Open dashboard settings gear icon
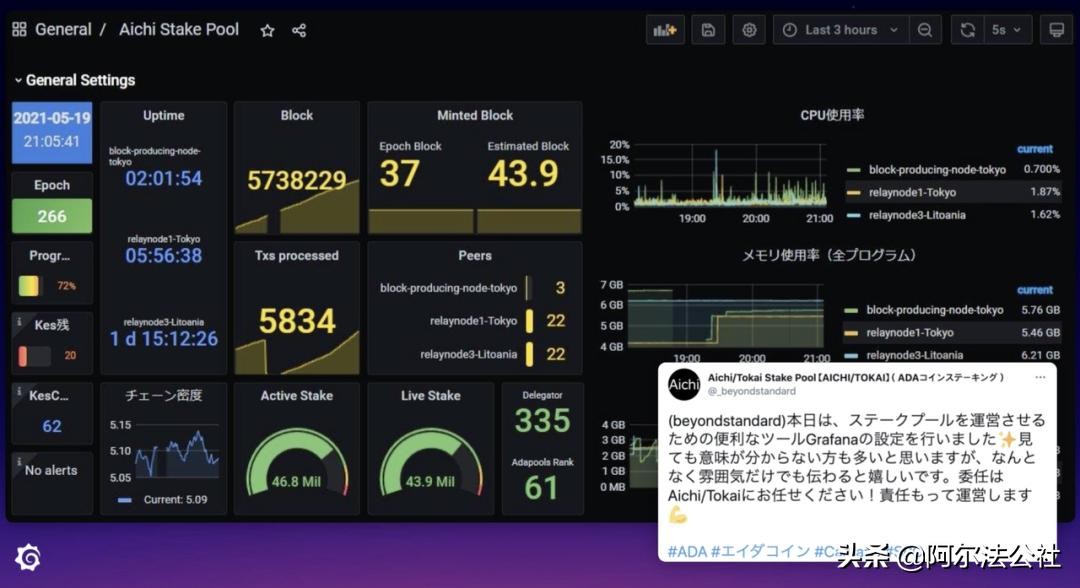 [x=749, y=30]
